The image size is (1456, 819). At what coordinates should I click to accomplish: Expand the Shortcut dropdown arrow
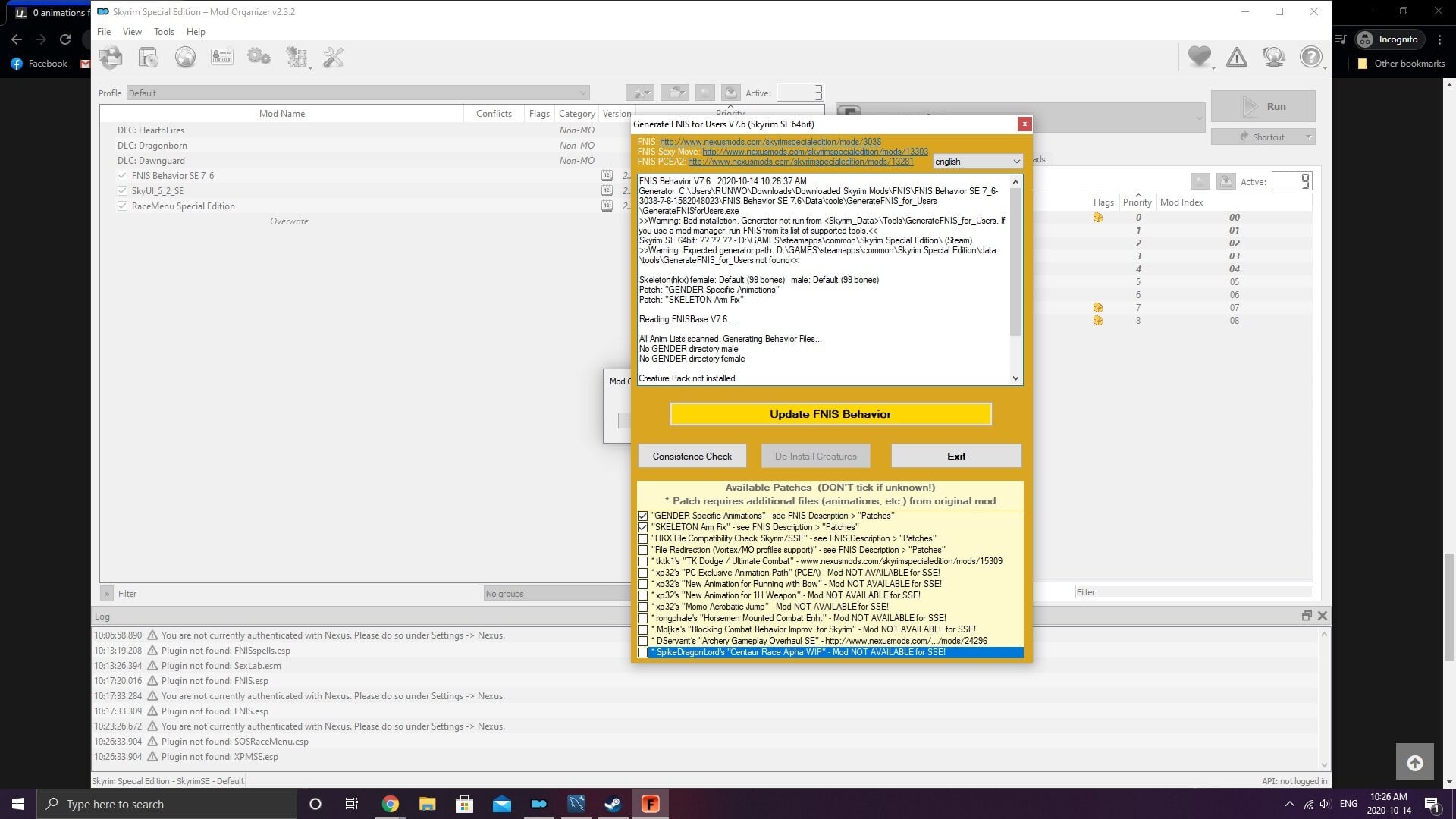coord(1308,136)
